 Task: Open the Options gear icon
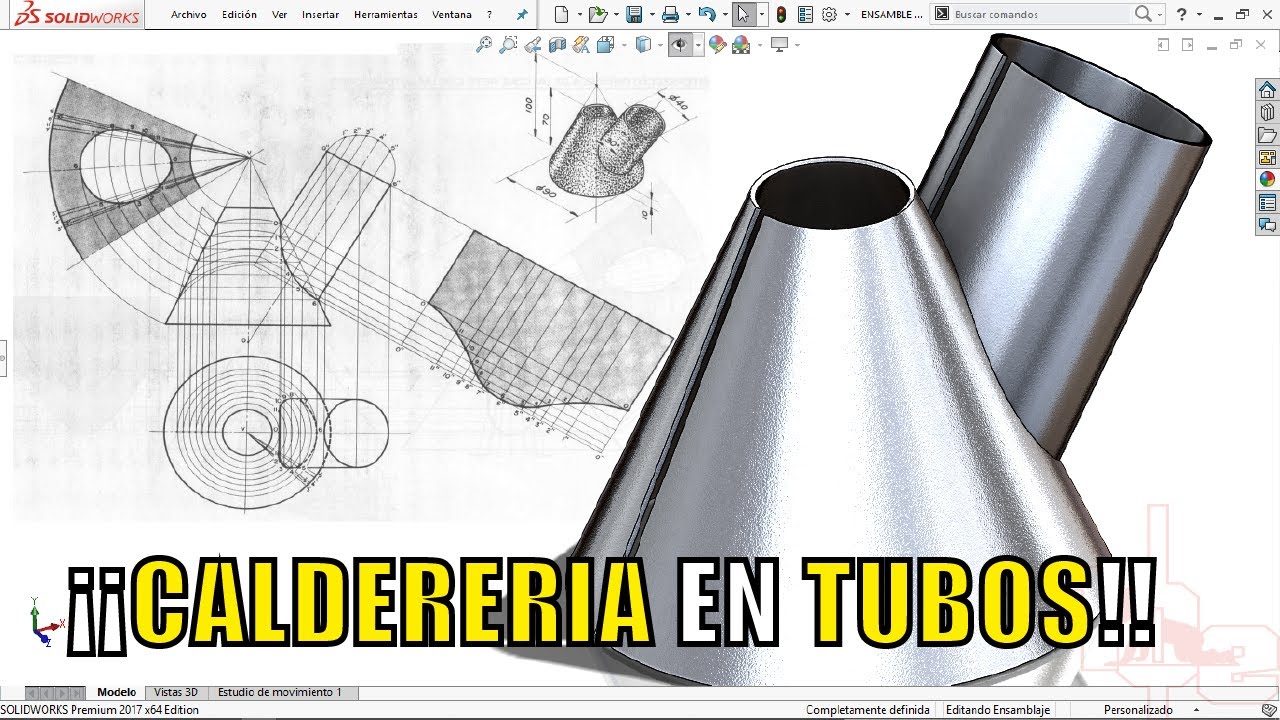tap(829, 14)
